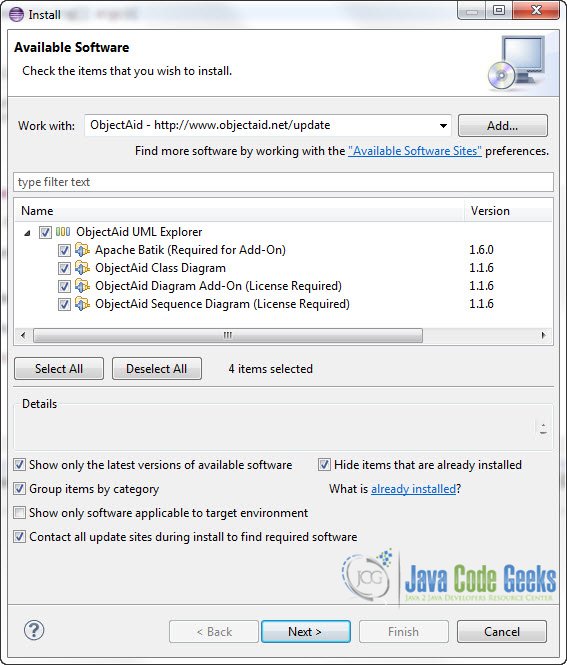Open the Available Software Sites link
Screen dimensions: 567x665
[415, 151]
